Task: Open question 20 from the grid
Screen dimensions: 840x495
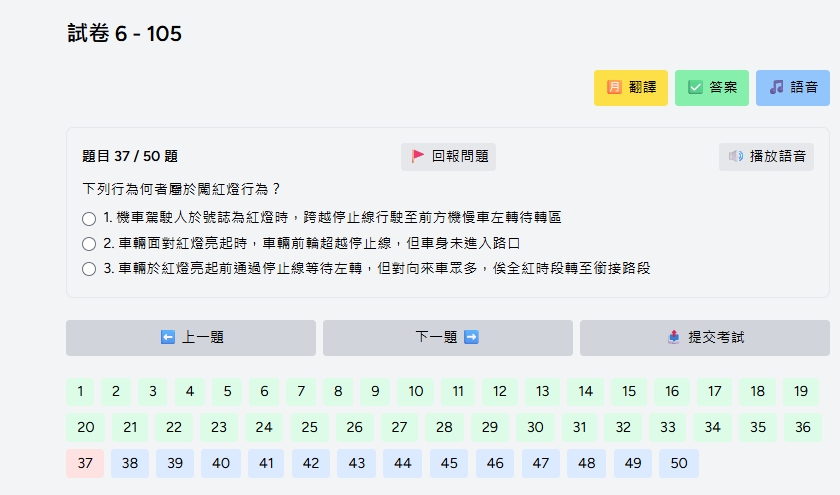Action: tap(85, 428)
